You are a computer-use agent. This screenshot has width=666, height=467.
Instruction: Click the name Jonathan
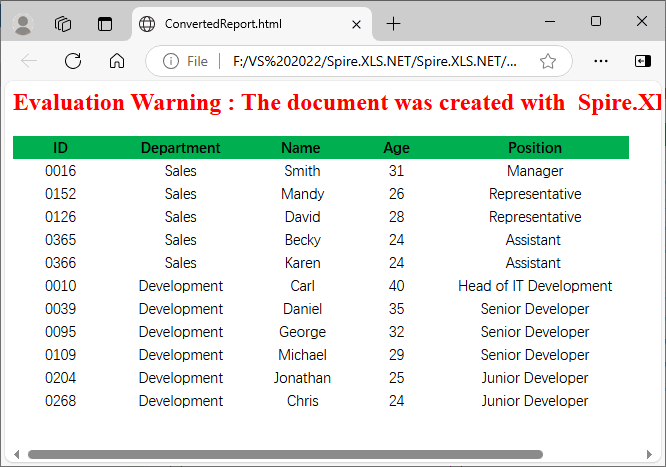tap(302, 377)
